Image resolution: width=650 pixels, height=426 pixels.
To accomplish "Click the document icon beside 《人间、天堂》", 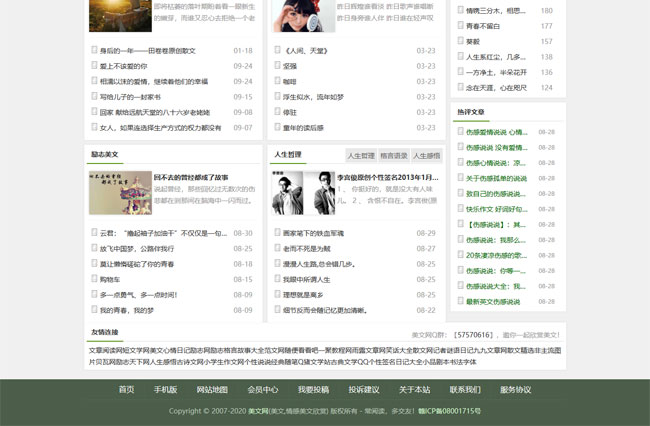I will 277,50.
